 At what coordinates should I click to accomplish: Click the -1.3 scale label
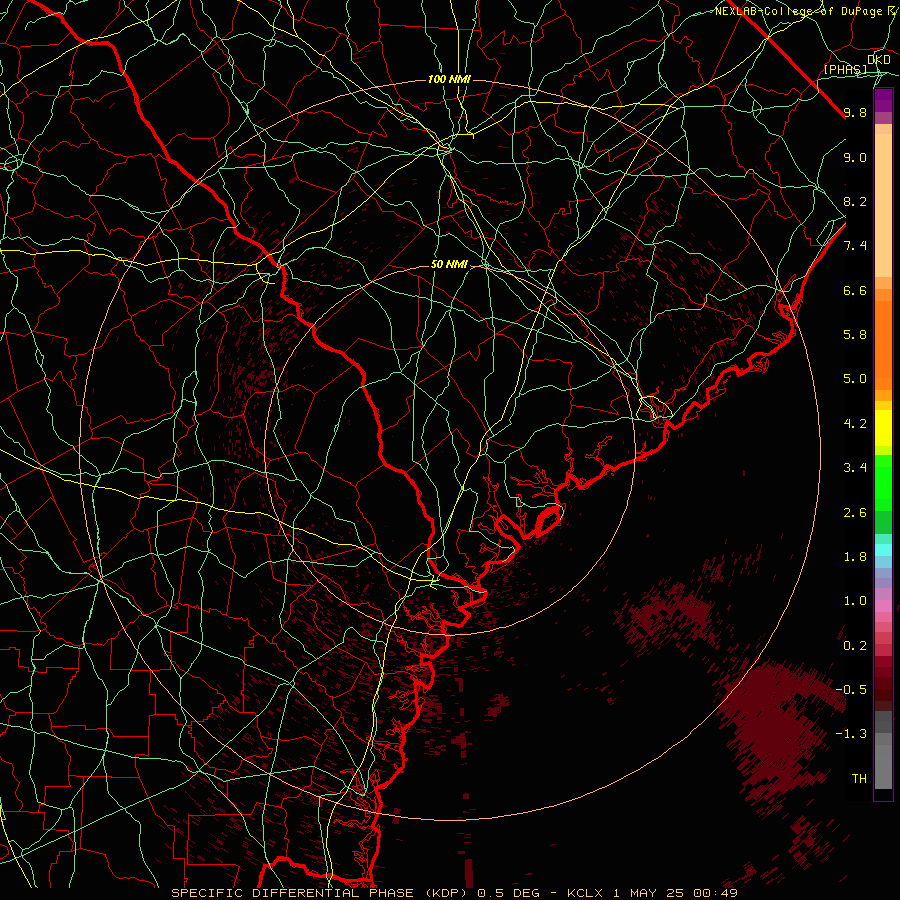pos(851,734)
